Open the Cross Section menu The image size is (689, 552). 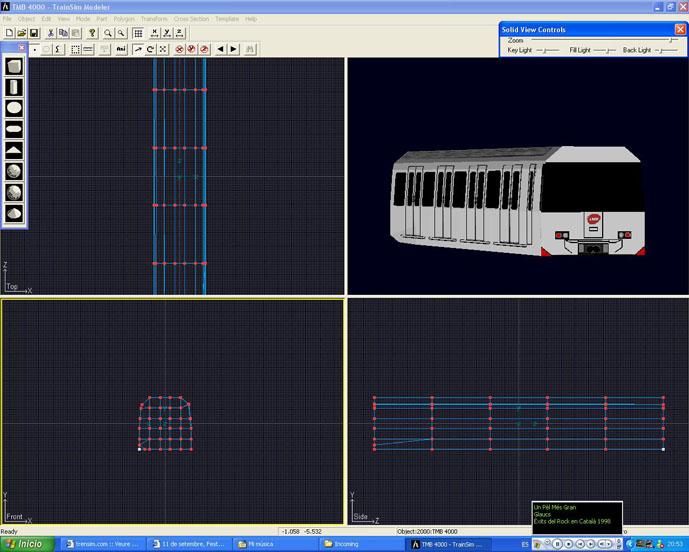click(x=190, y=19)
